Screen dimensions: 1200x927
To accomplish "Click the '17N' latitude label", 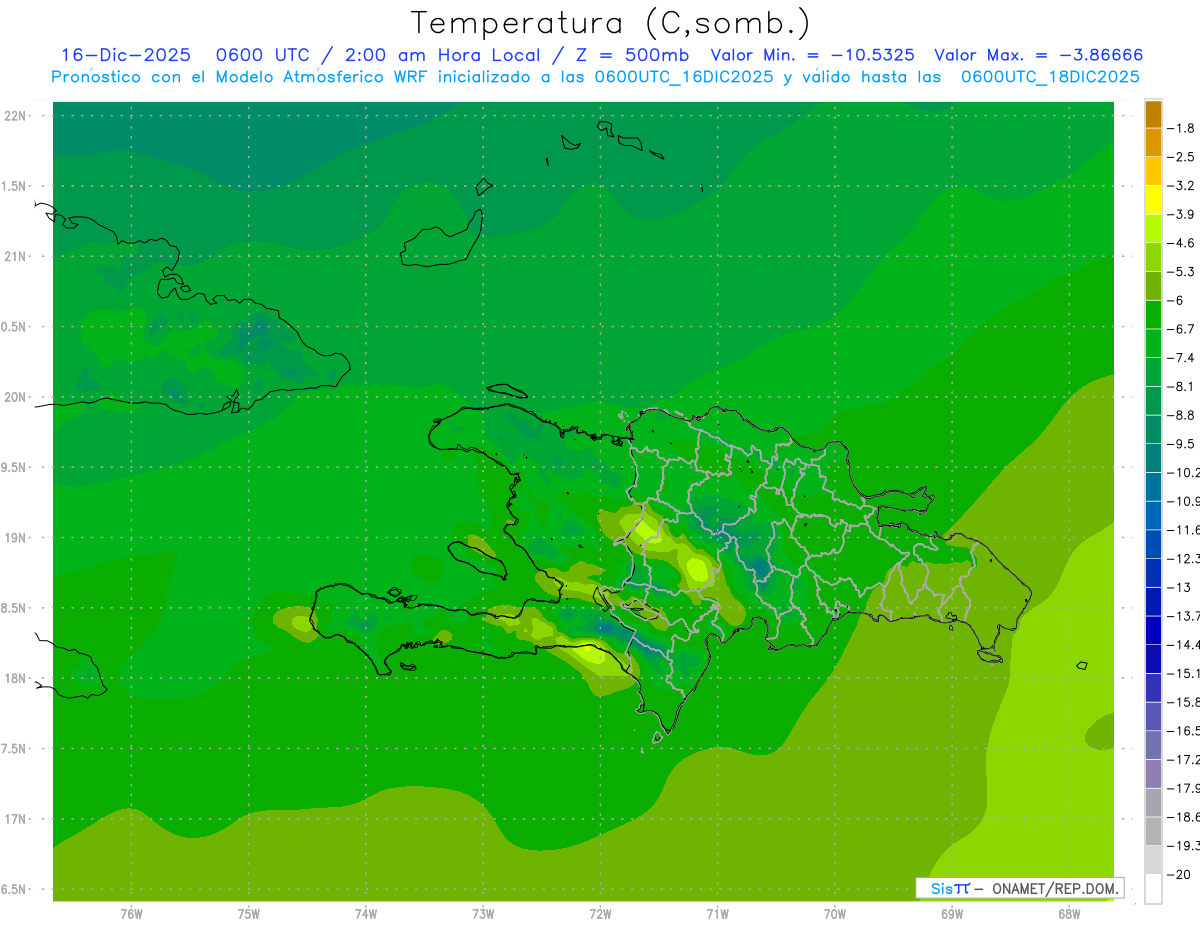I will [16, 819].
